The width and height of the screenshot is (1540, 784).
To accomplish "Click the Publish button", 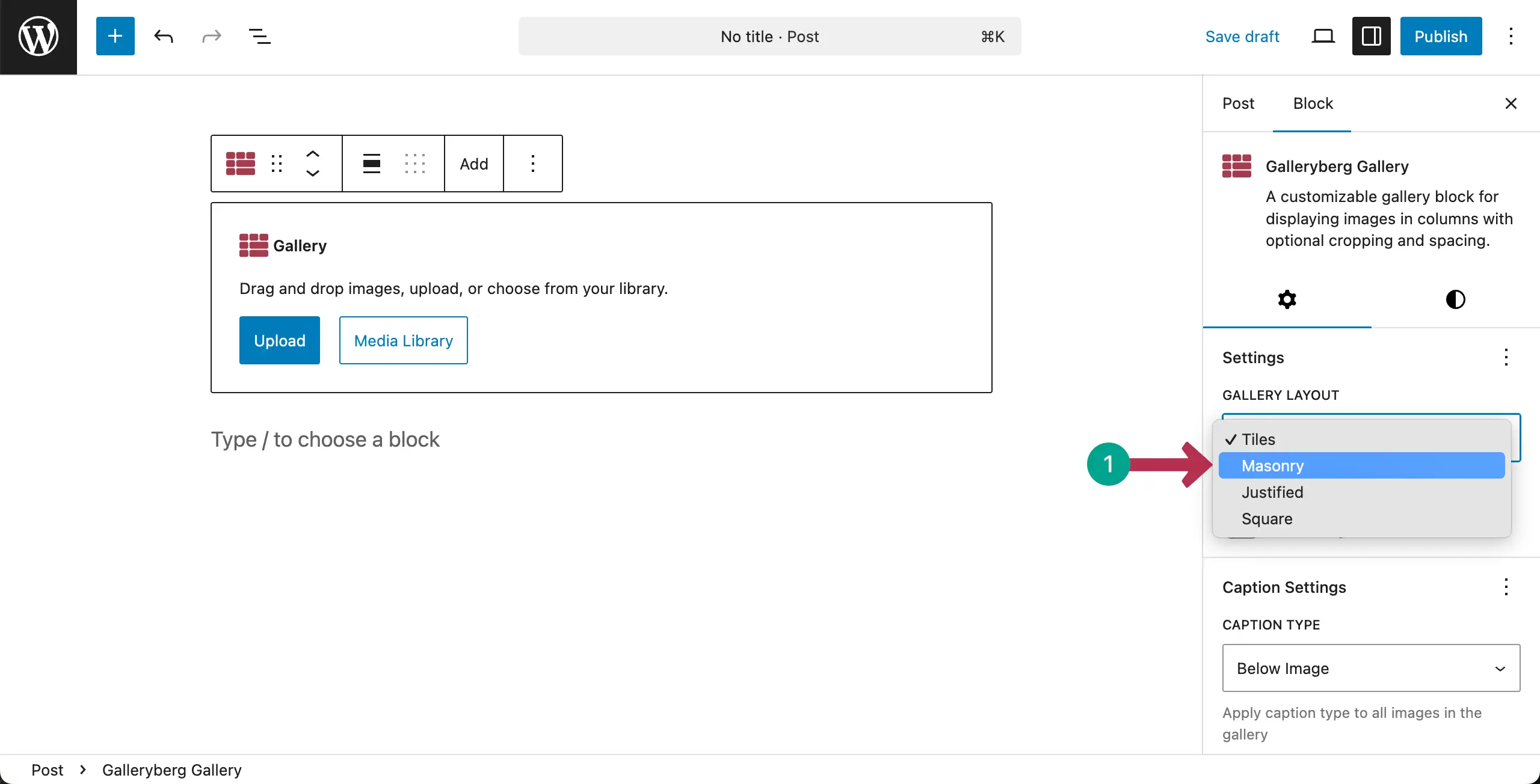I will [1440, 36].
